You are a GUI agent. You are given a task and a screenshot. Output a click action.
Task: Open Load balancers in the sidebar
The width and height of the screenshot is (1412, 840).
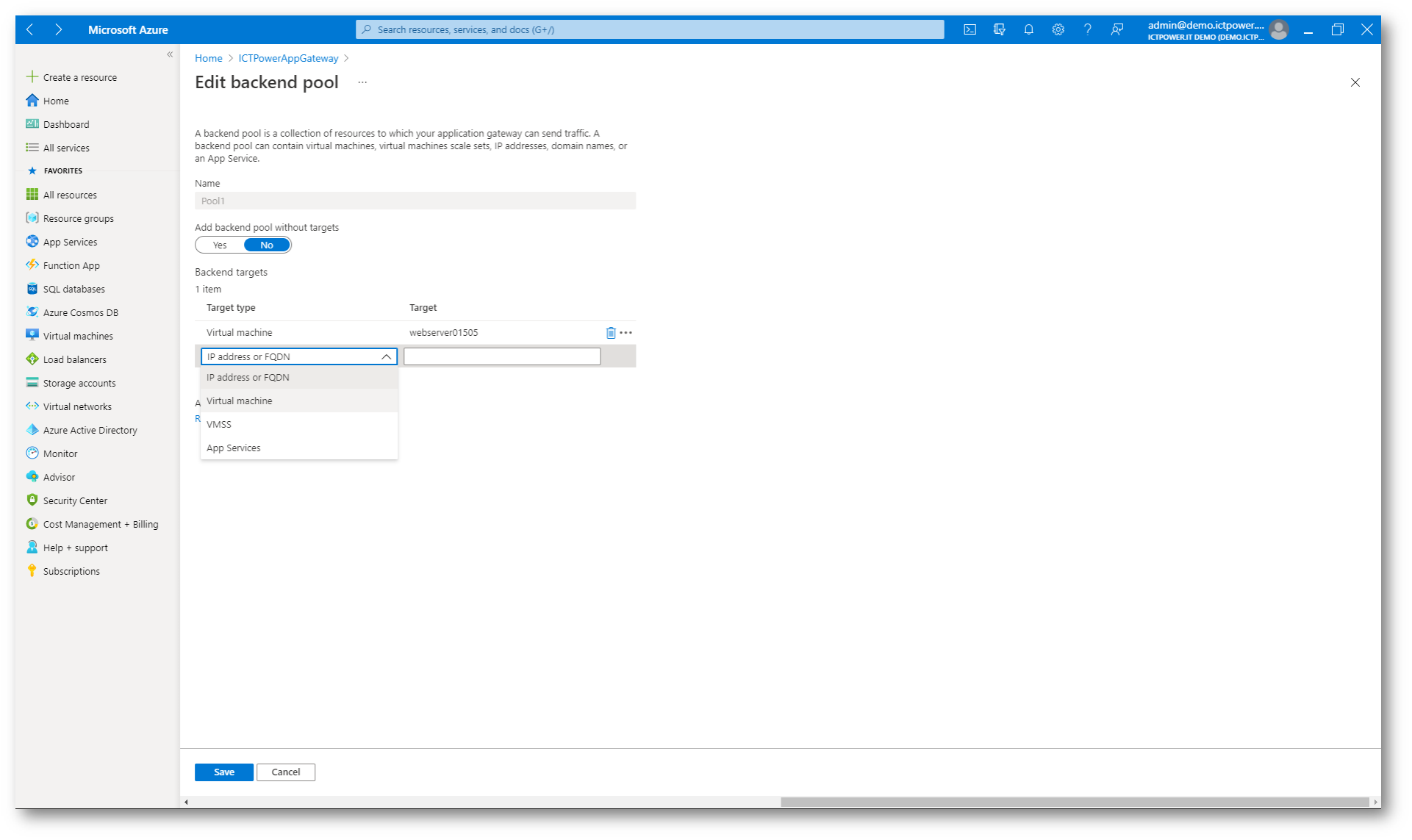coord(74,359)
